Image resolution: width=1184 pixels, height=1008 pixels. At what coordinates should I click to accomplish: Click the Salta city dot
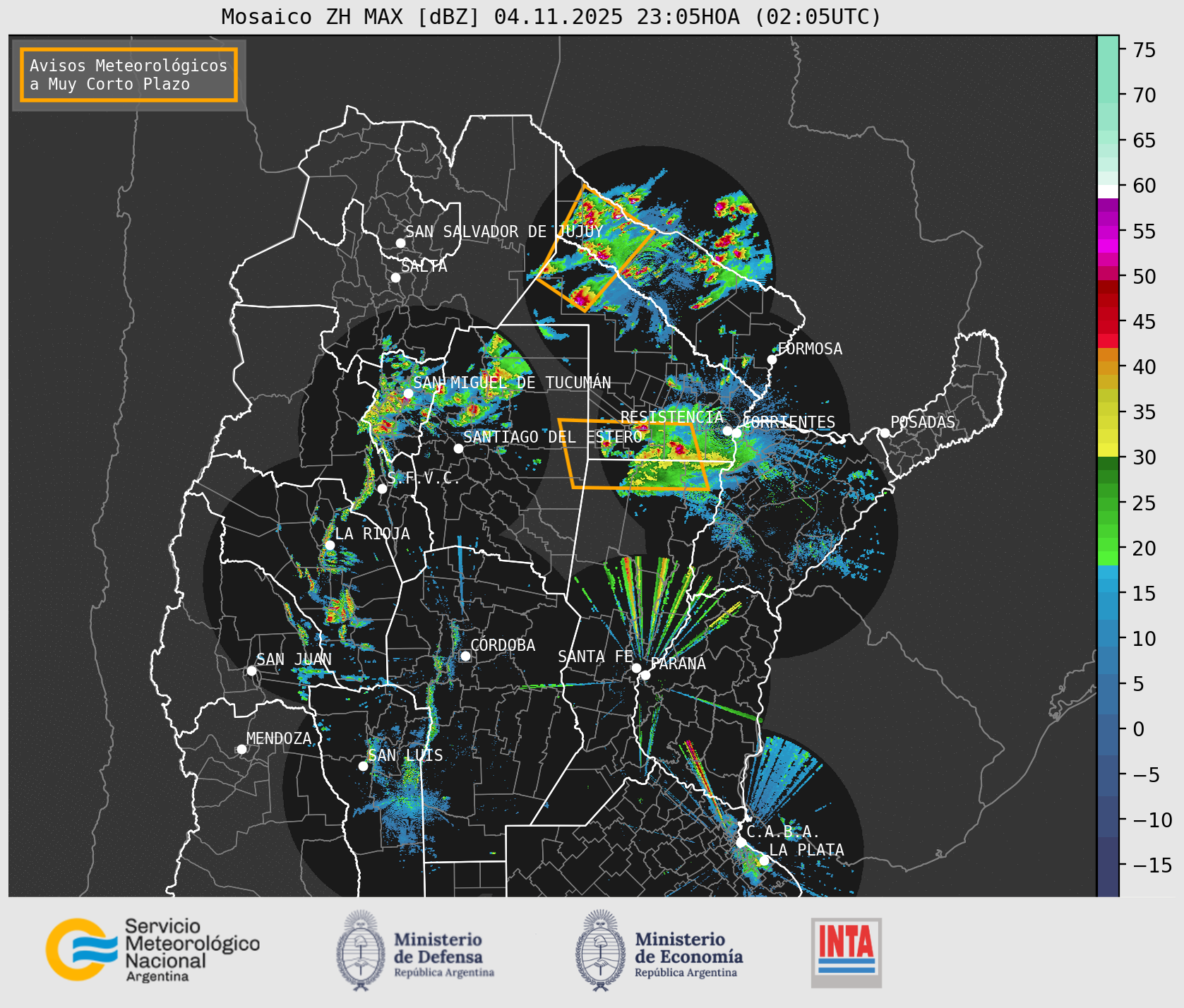click(x=395, y=277)
